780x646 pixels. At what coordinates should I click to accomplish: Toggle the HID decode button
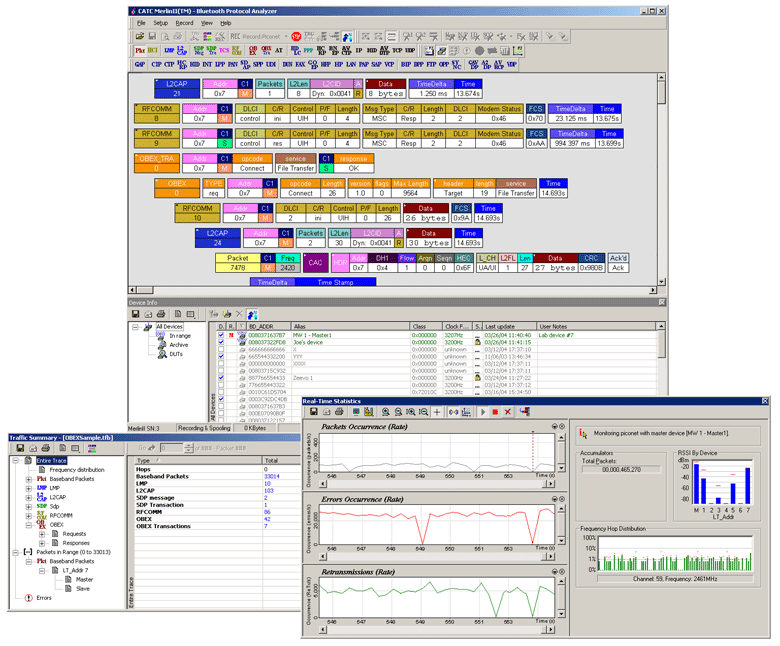pos(372,51)
